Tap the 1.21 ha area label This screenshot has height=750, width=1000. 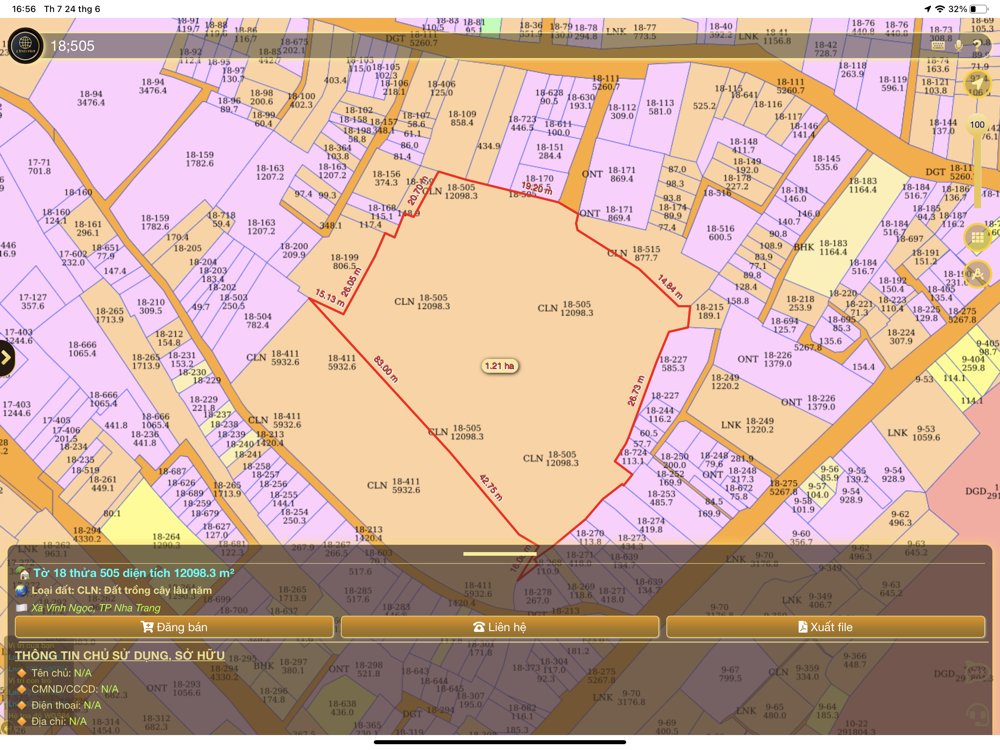[499, 366]
